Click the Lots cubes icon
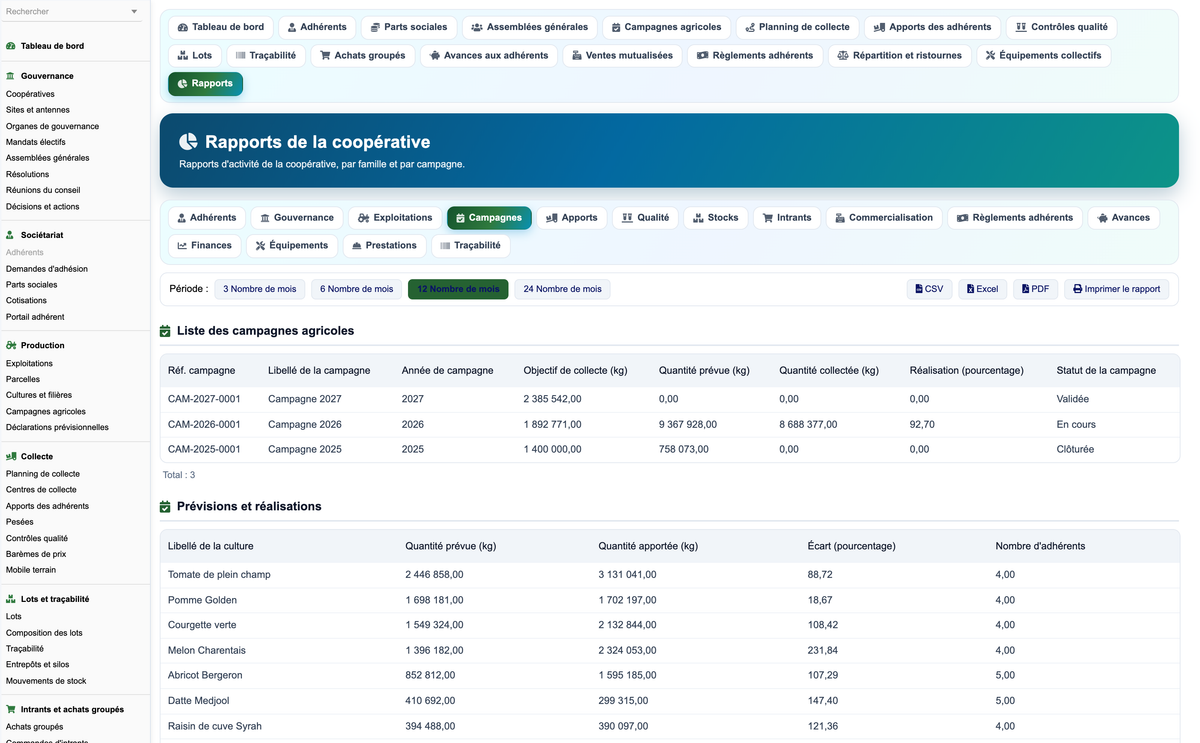 click(183, 55)
